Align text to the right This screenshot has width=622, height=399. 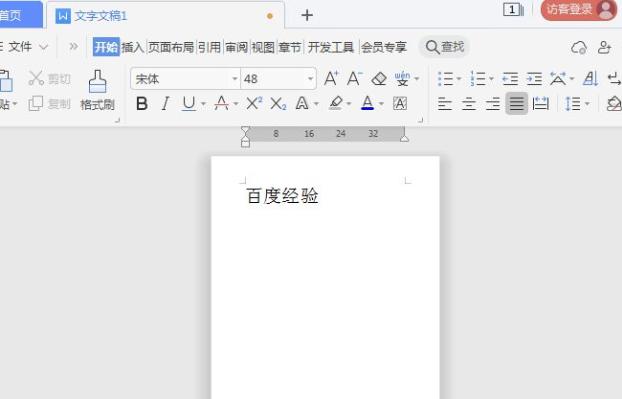pyautogui.click(x=493, y=104)
